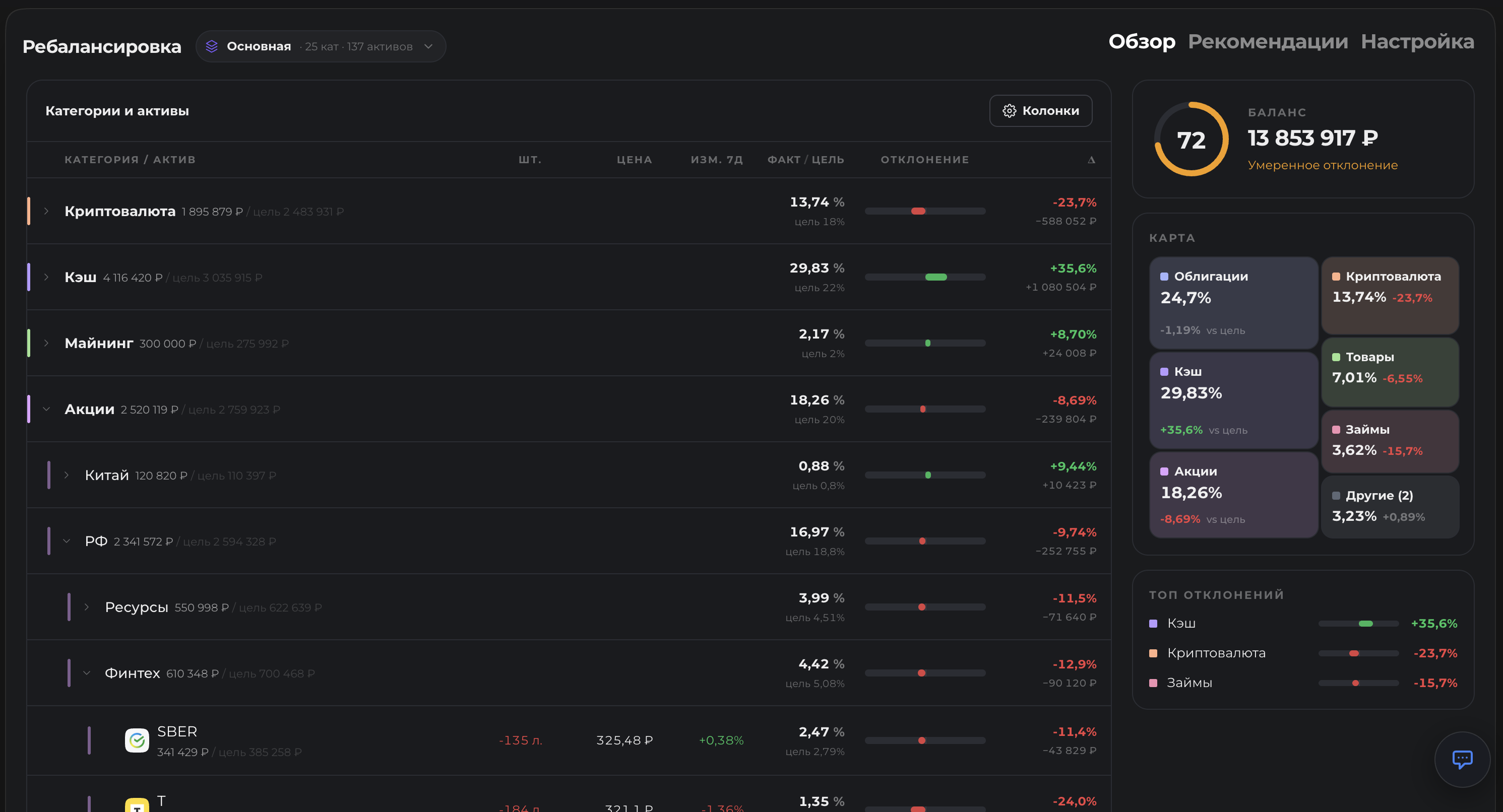Open the Обзор tab
This screenshot has width=1503, height=812.
click(1142, 41)
